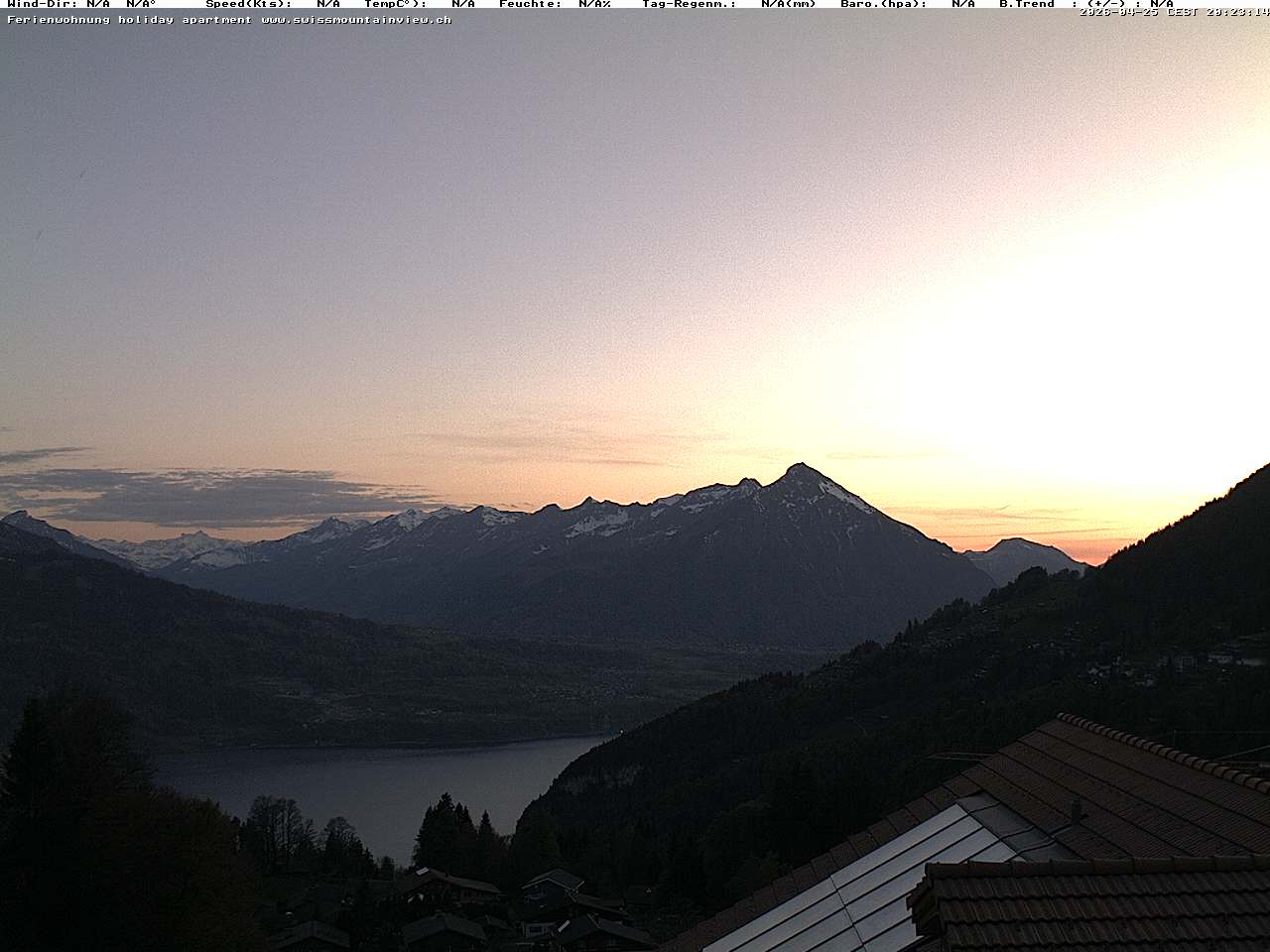1270x952 pixels.
Task: Click the TempC° reading label
Action: 395,4
